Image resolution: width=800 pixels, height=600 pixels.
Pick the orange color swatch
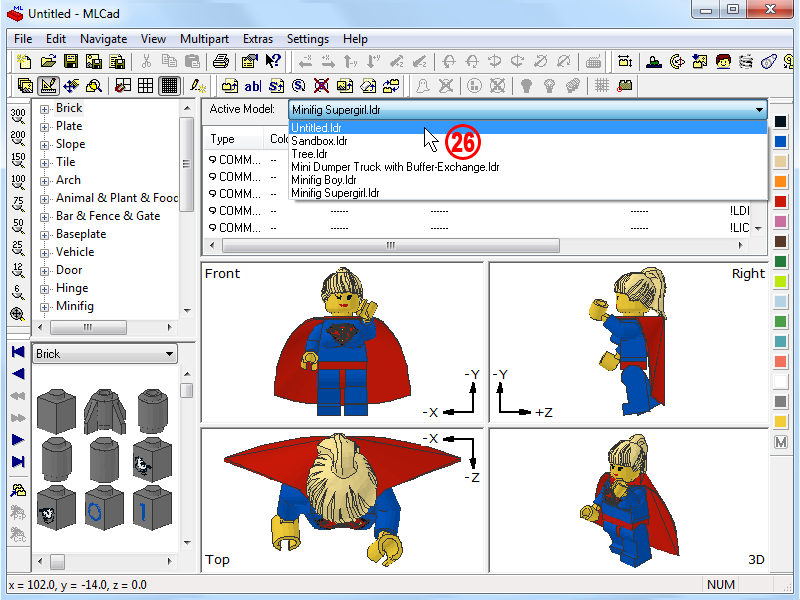click(x=780, y=182)
